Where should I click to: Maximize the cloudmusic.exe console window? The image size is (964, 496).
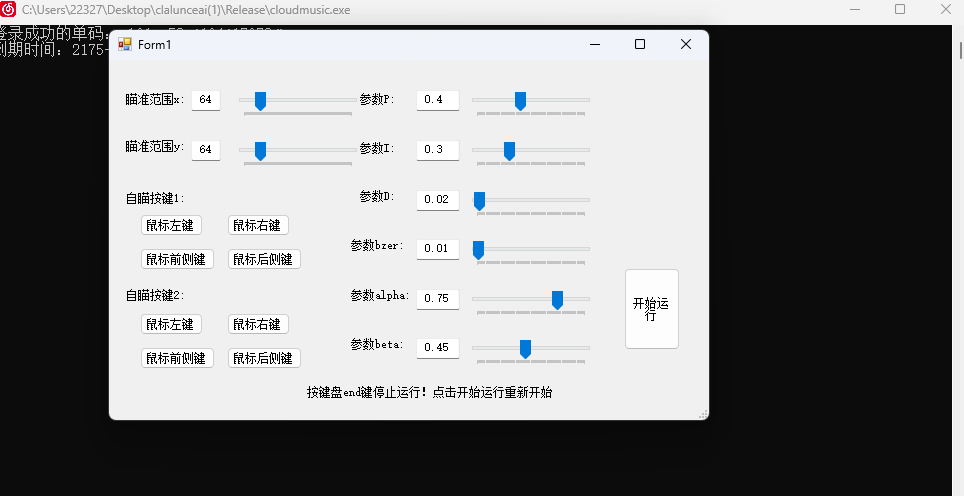[900, 9]
